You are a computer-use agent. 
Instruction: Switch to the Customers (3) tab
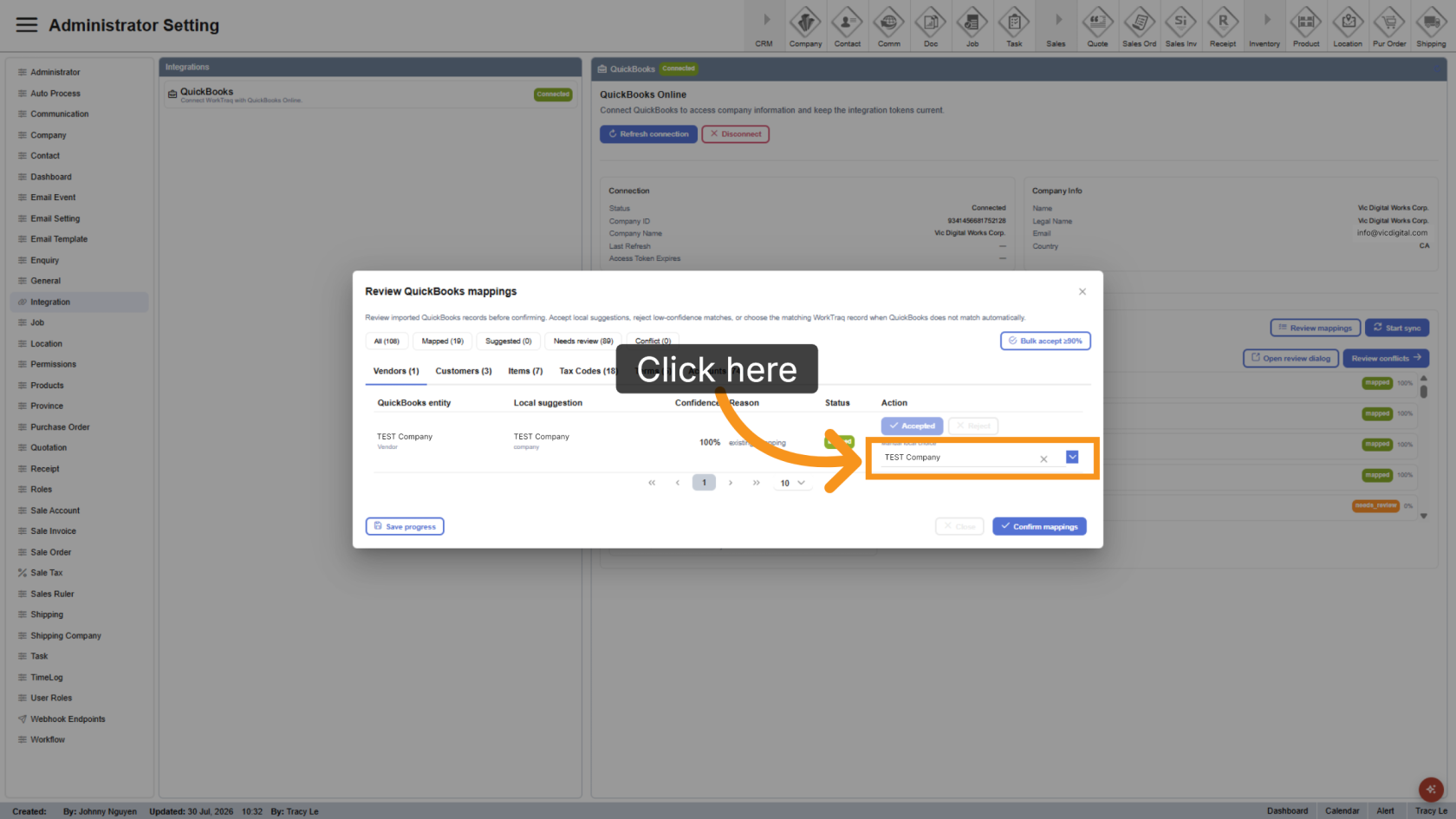tap(464, 371)
